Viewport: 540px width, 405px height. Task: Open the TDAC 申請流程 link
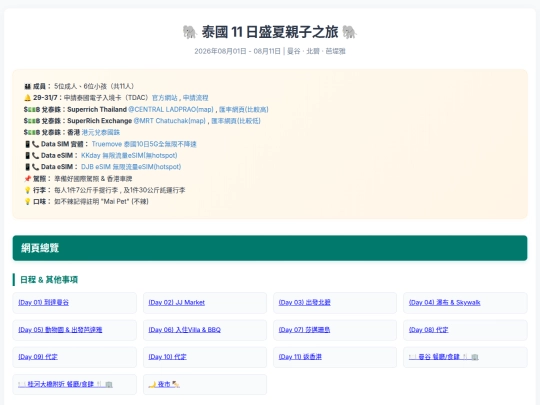click(x=195, y=98)
